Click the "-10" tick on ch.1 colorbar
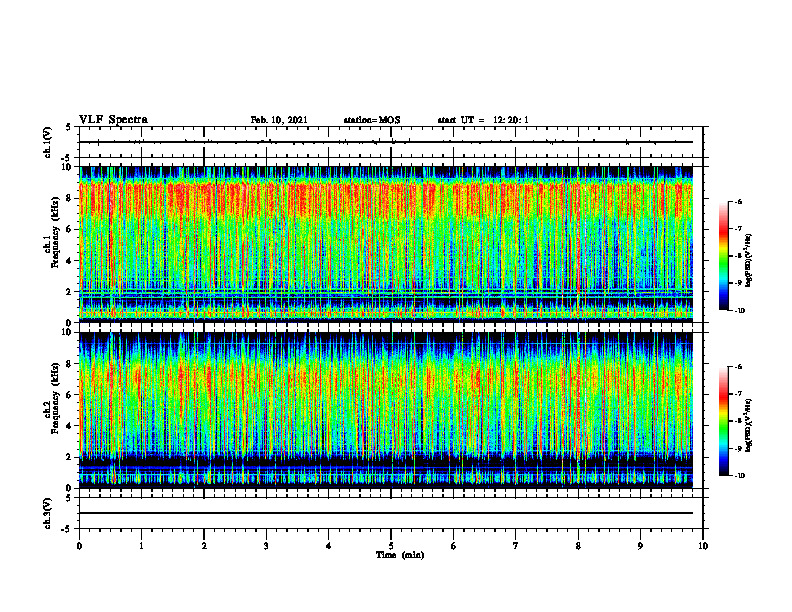The image size is (792, 612). pyautogui.click(x=740, y=311)
